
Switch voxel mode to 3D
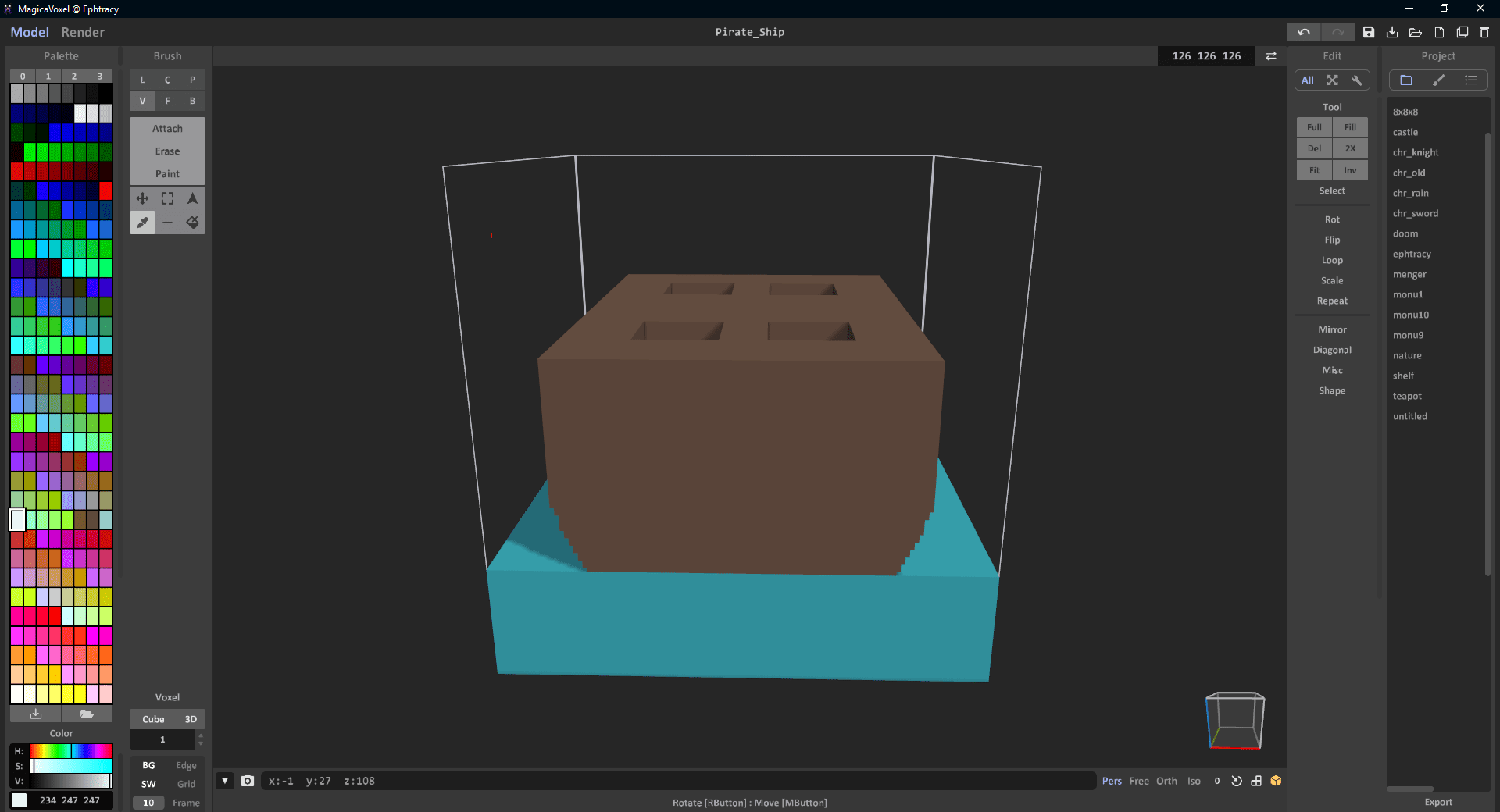coord(191,718)
